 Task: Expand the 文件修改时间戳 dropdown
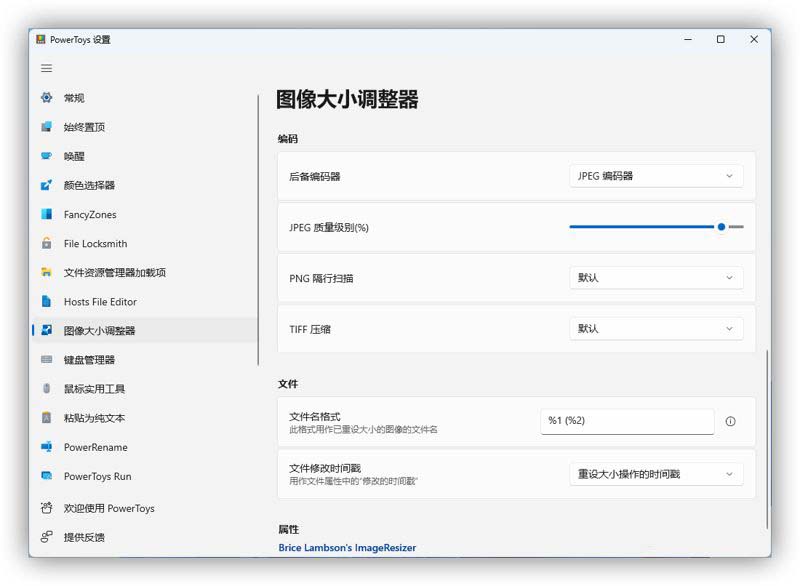(x=656, y=474)
